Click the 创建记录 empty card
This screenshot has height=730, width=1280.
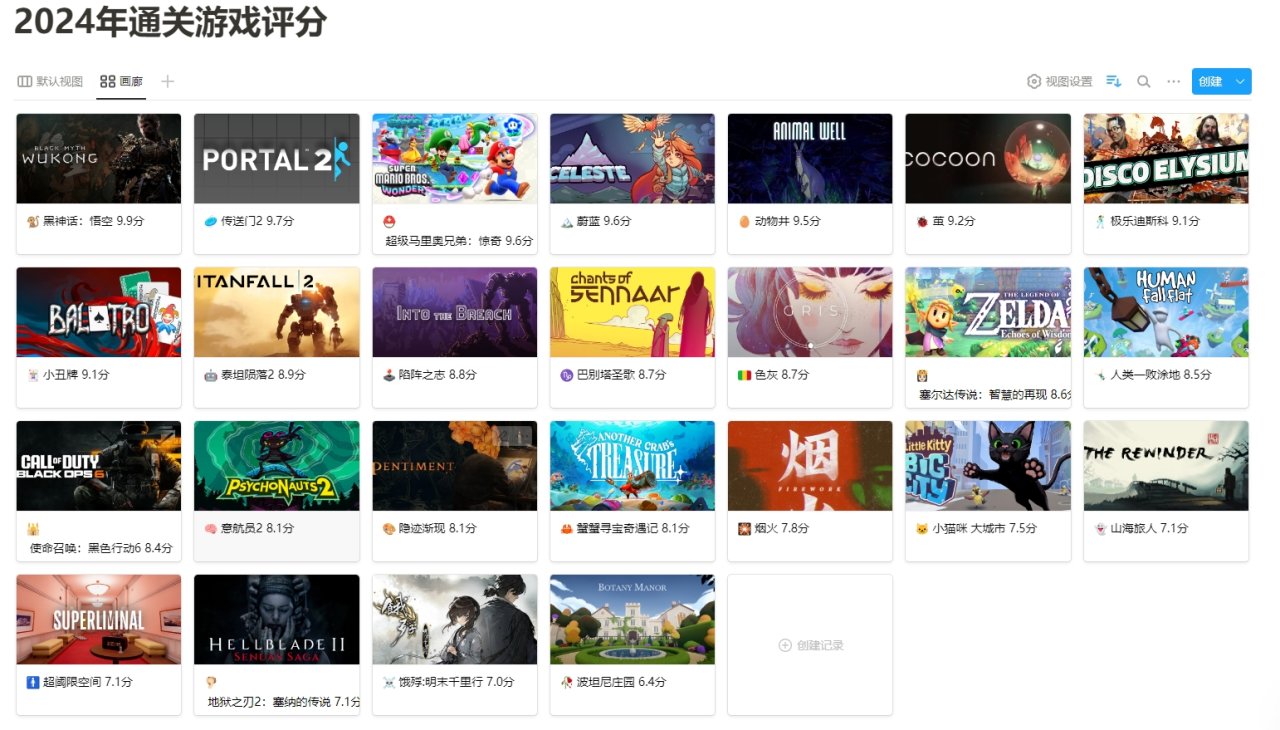click(810, 645)
